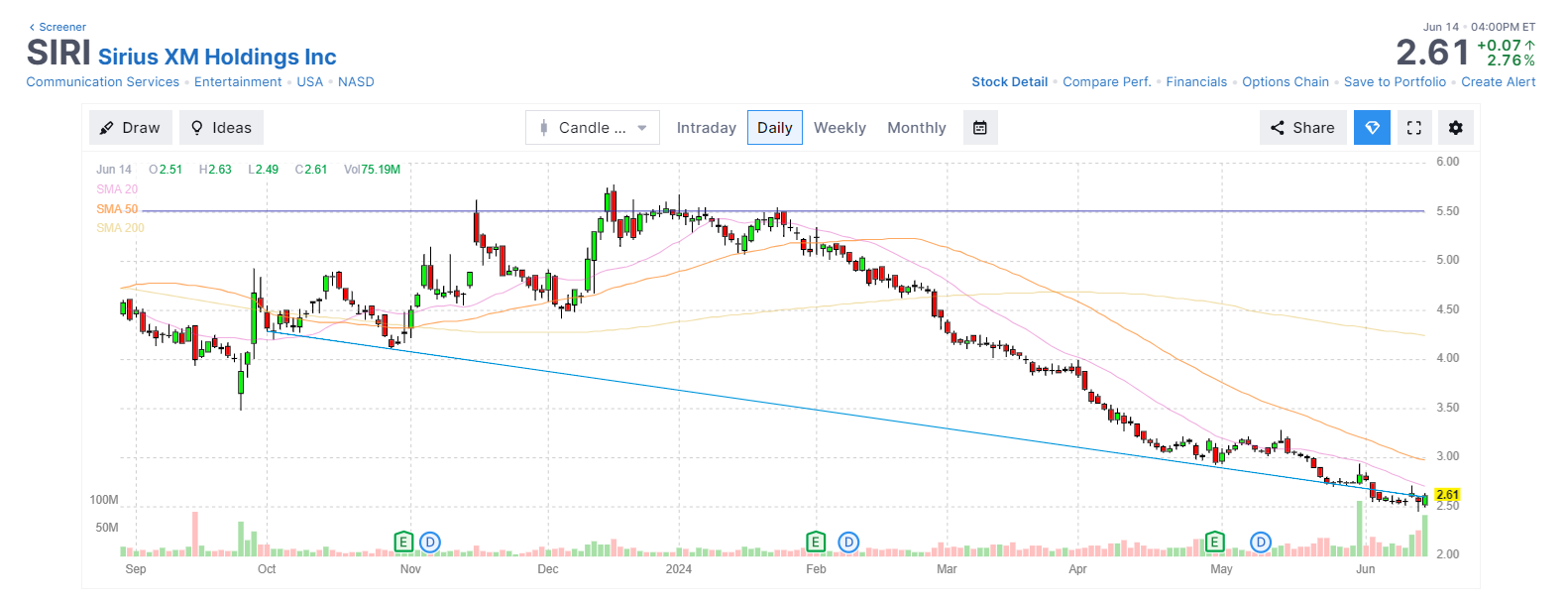1568x605 pixels.
Task: Go back to Screener
Action: click(57, 27)
